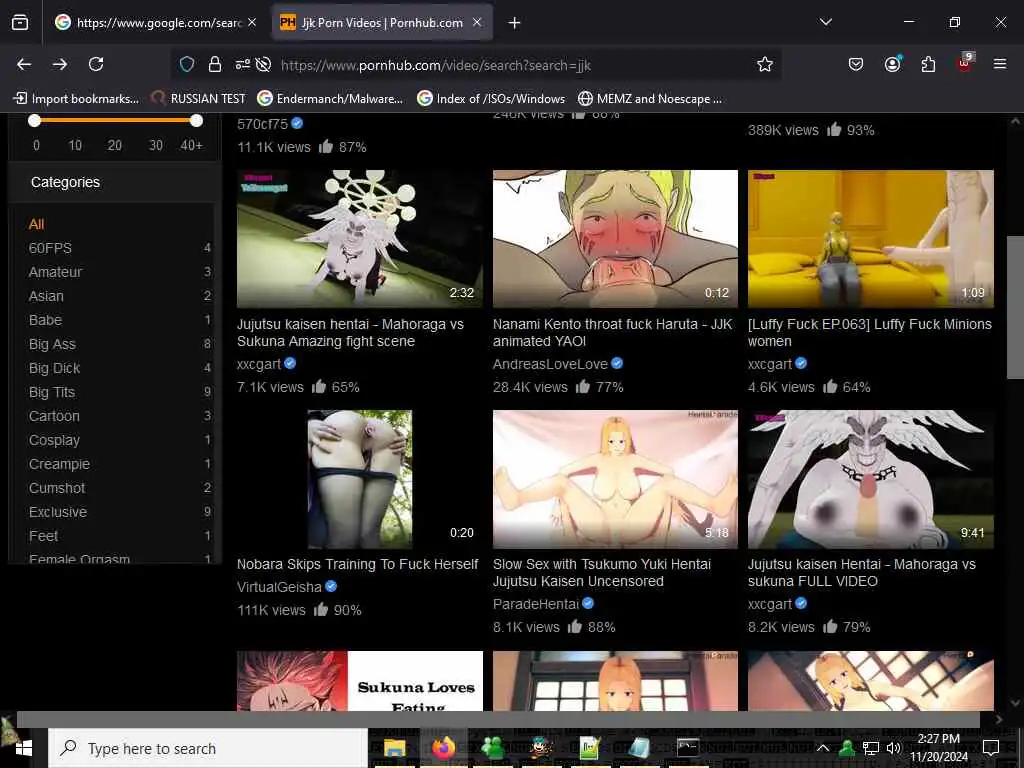The image size is (1024, 768).
Task: Open uploader ParadeHentai profile link
Action: pyautogui.click(x=536, y=604)
